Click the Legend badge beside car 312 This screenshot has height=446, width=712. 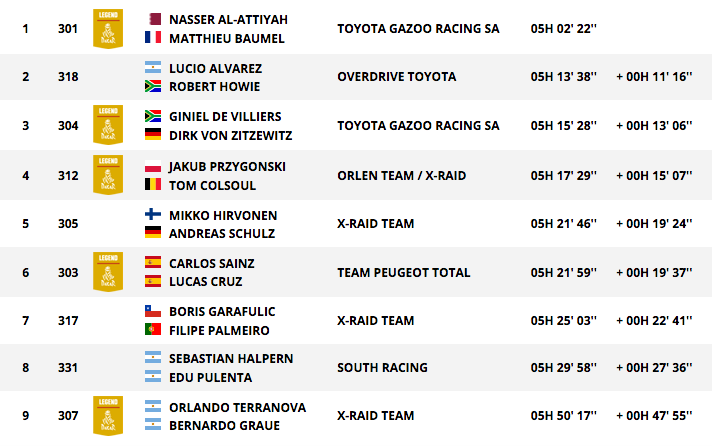tap(108, 175)
